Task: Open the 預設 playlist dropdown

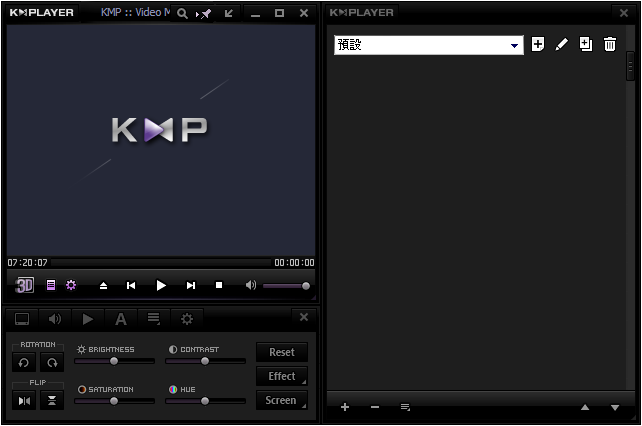Action: tap(515, 46)
